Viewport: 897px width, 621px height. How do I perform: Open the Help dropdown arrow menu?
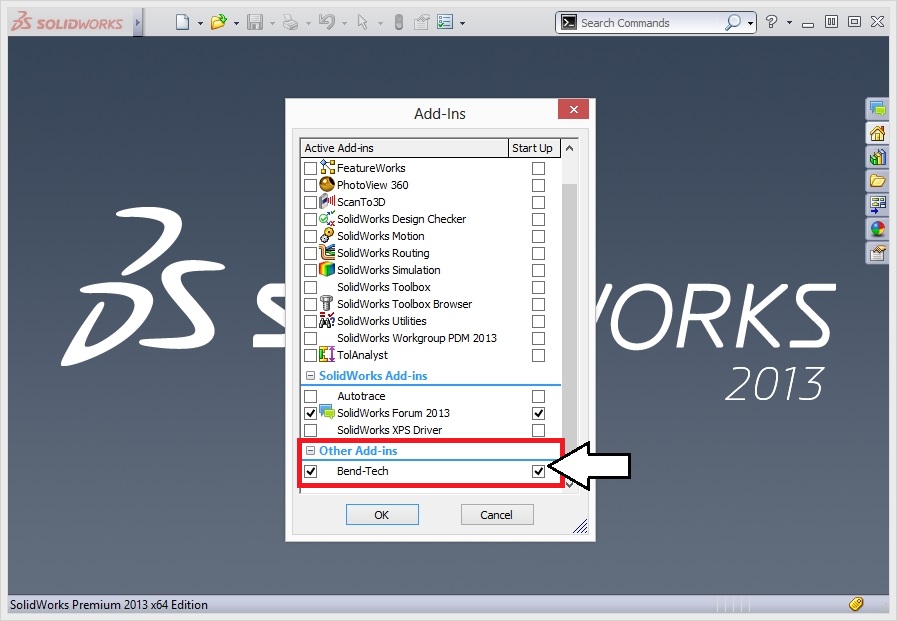click(789, 23)
